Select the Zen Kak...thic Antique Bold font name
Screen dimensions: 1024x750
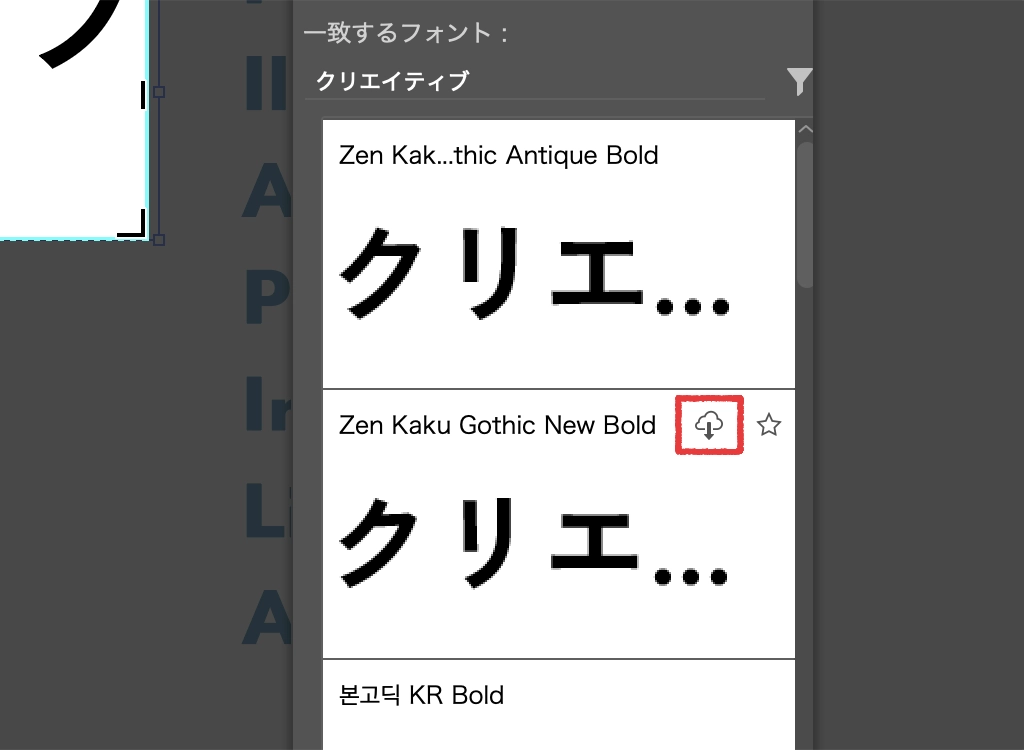click(499, 156)
